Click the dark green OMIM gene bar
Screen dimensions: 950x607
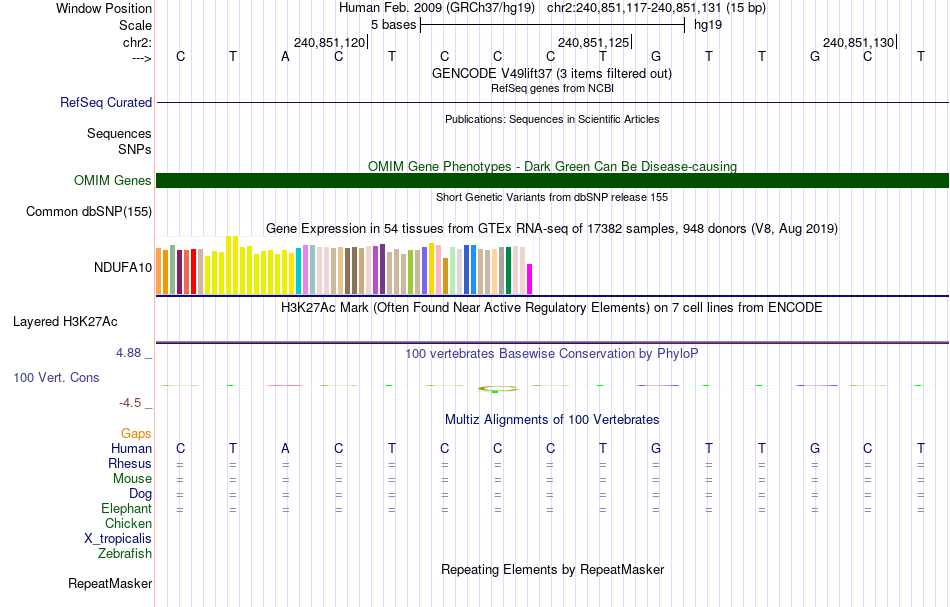coord(552,181)
